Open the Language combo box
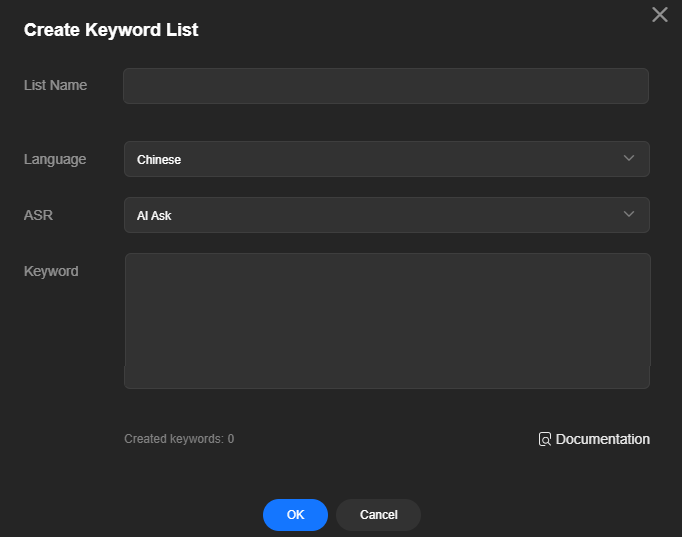The image size is (682, 537). point(387,159)
